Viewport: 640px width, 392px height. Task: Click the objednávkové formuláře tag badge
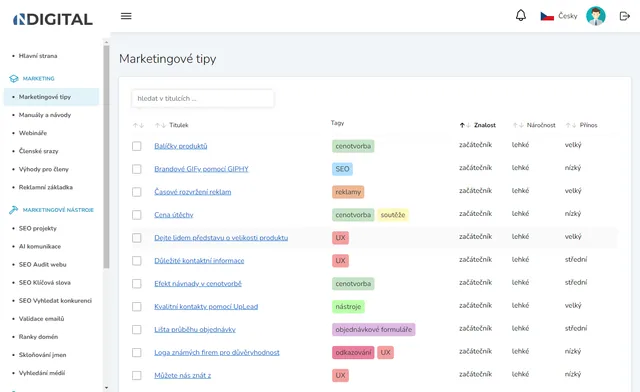pyautogui.click(x=373, y=330)
